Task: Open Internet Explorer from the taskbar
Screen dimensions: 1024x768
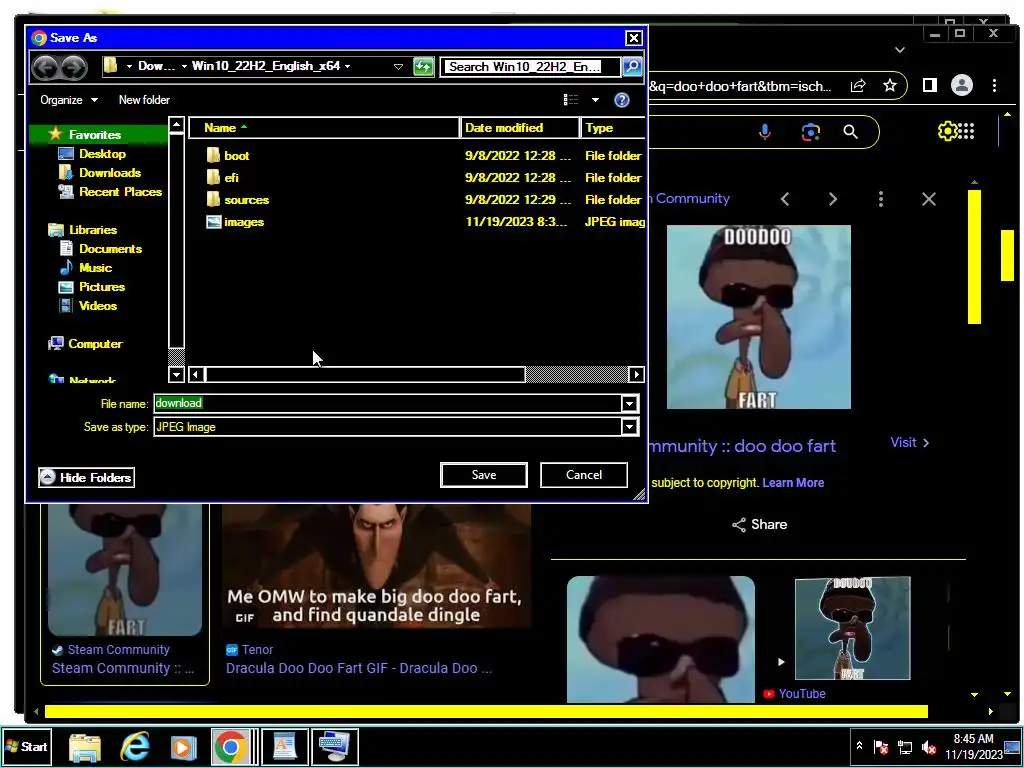Action: pyautogui.click(x=135, y=746)
